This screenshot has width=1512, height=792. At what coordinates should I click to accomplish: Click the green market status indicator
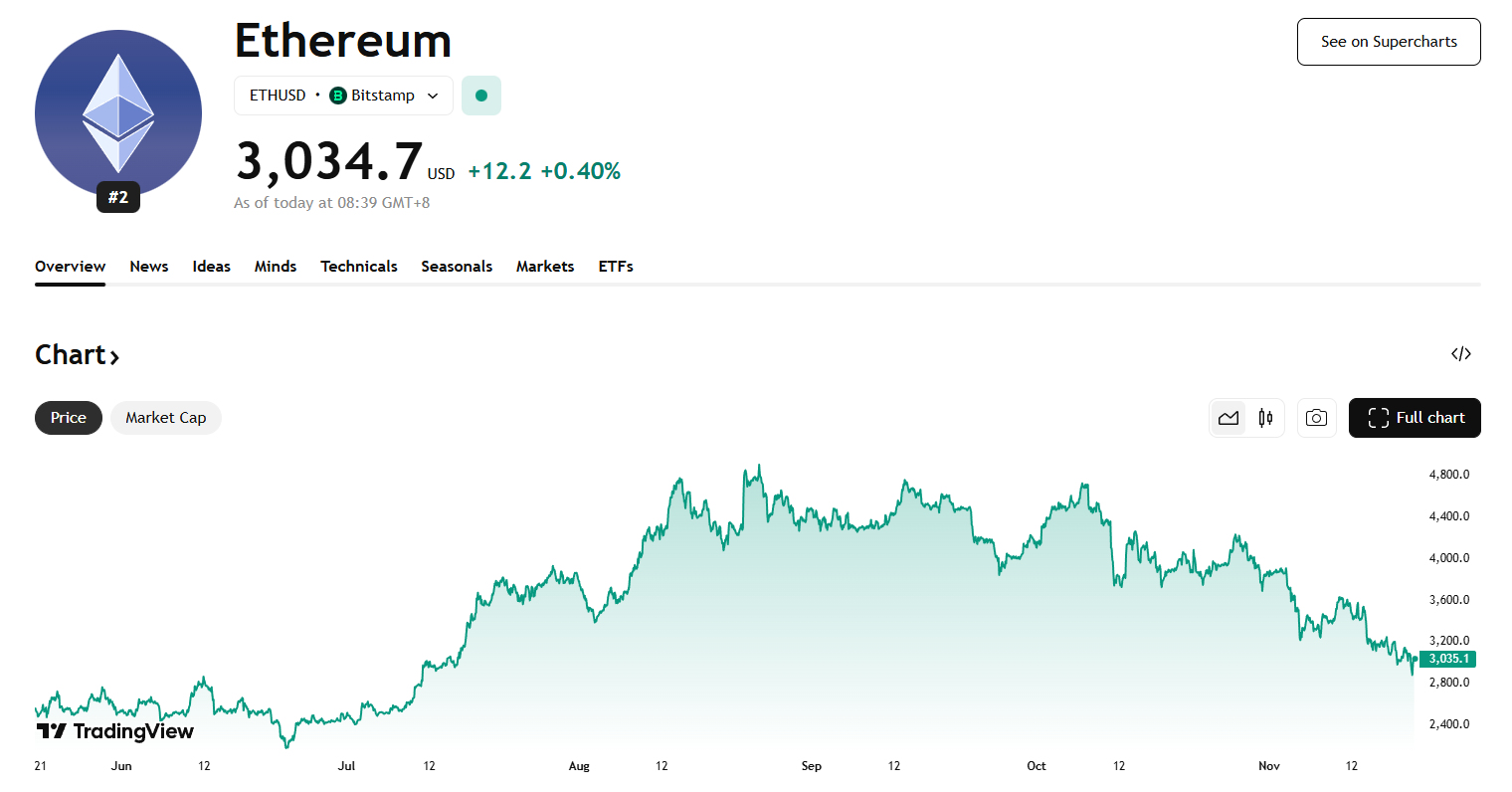(481, 95)
